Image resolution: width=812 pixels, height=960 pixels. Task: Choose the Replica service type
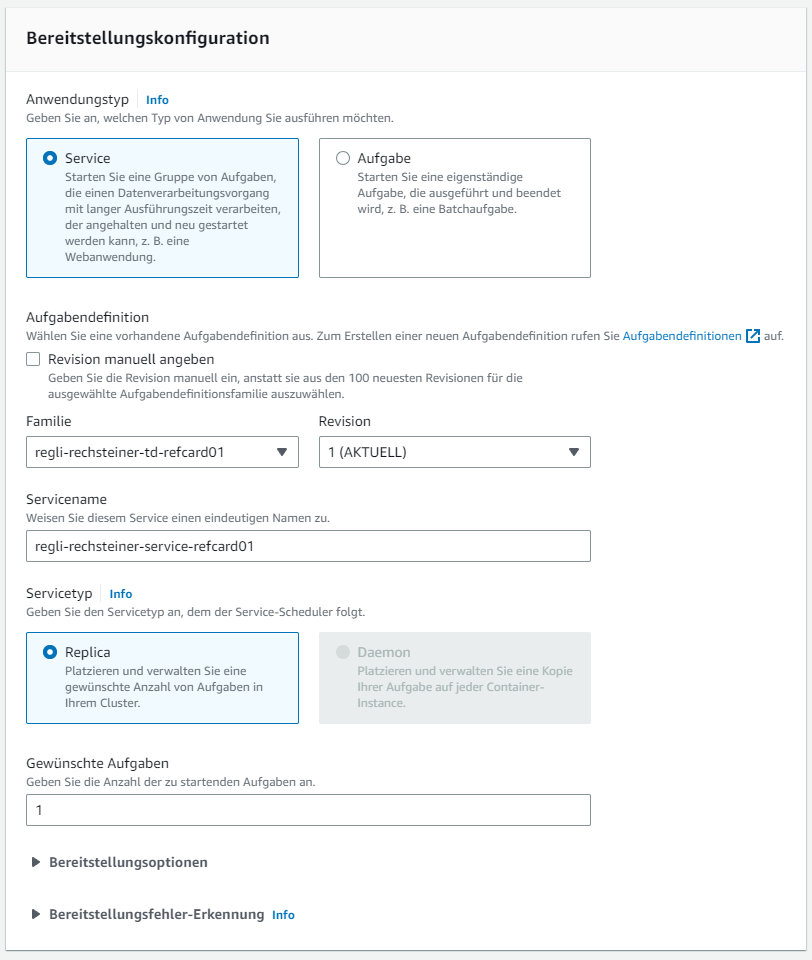click(x=50, y=652)
